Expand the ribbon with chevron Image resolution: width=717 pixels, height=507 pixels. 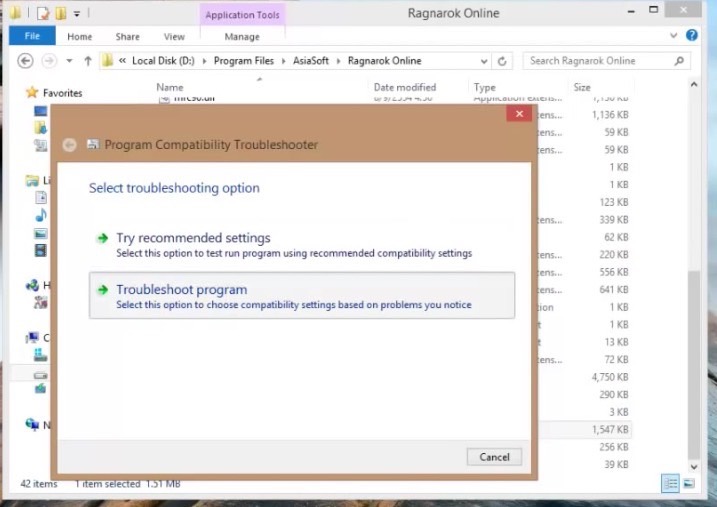tap(673, 35)
